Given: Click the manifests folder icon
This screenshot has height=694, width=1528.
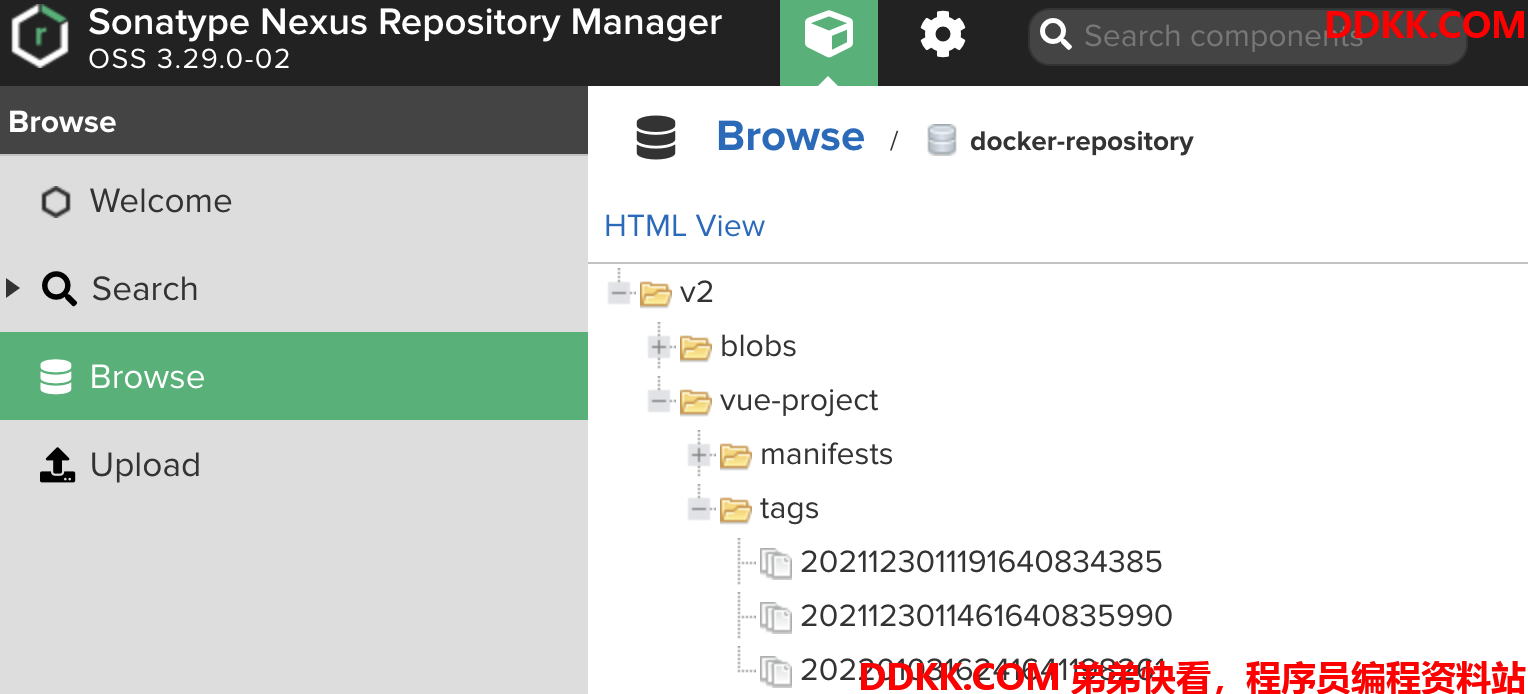Looking at the screenshot, I should tap(735, 455).
